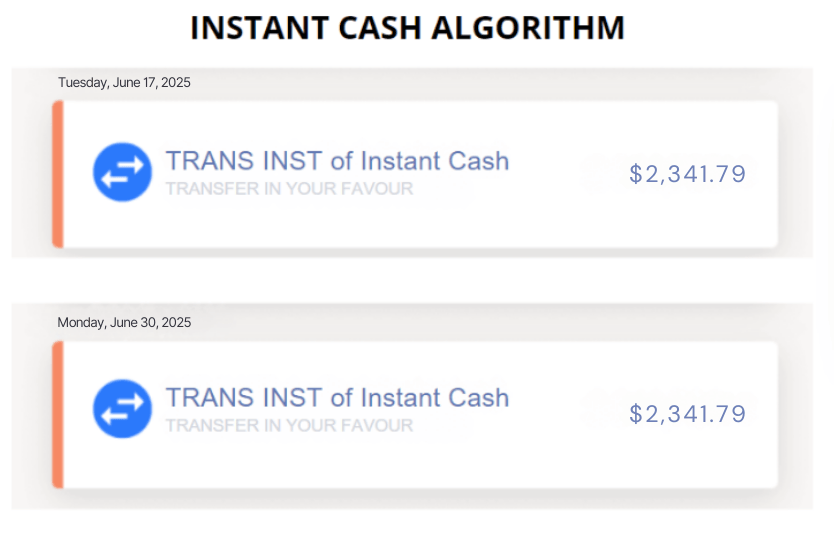Click the blurred box left of June 17 amount

600,174
